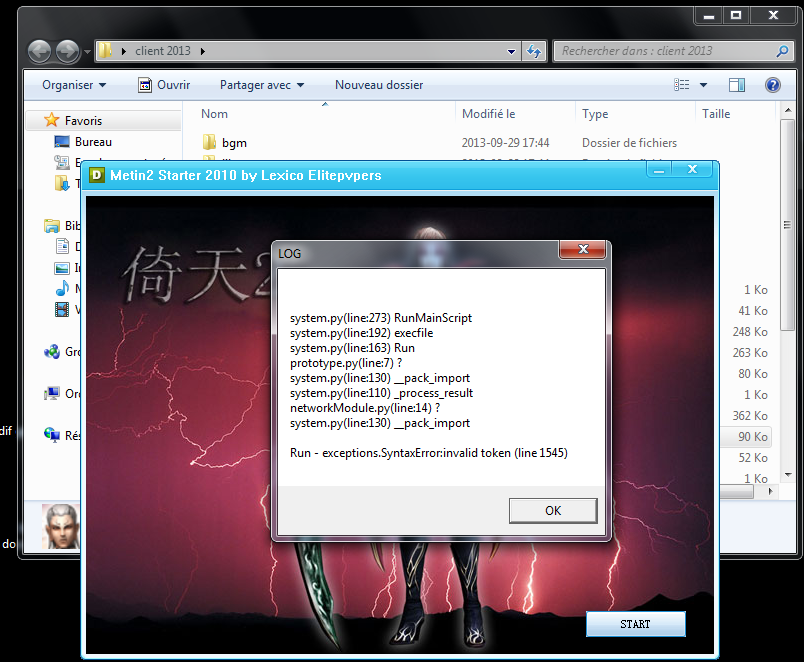Click OK in the LOG dialog

[x=553, y=511]
